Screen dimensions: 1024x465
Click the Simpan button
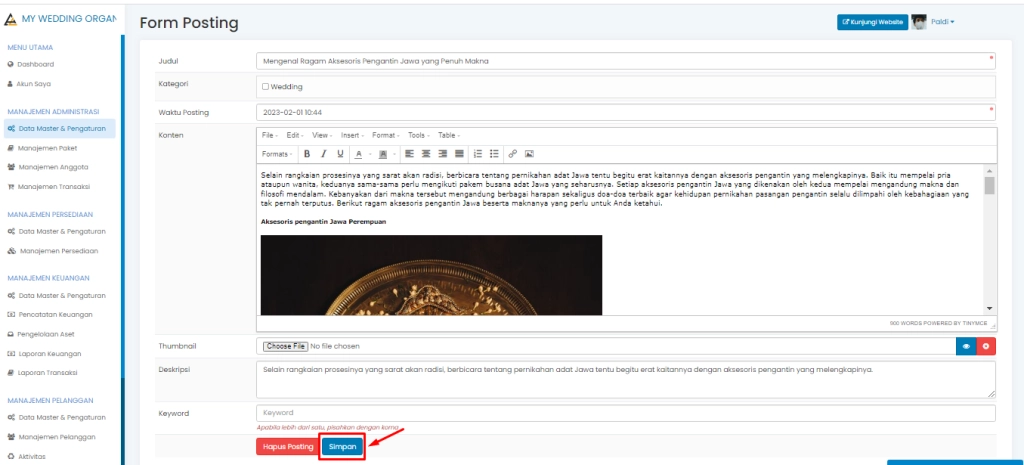(342, 447)
